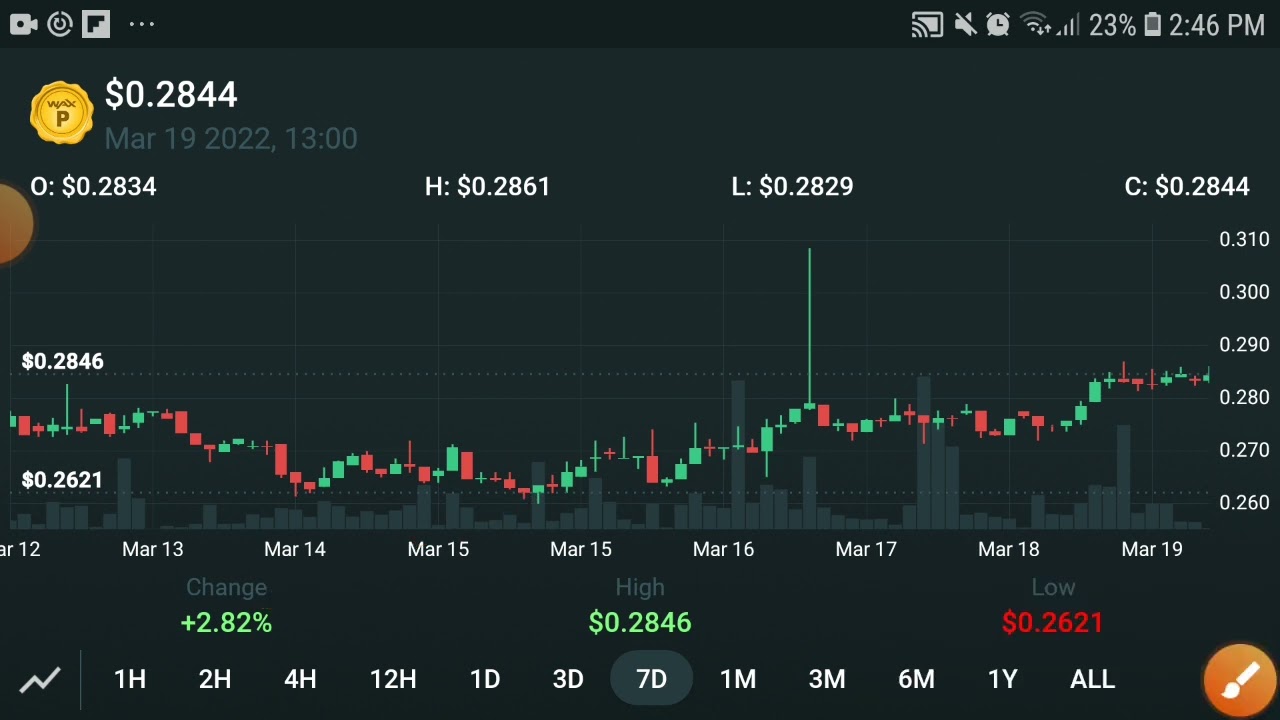Switch chart type with line chart icon
Screen dimensions: 1280x720
coord(40,680)
